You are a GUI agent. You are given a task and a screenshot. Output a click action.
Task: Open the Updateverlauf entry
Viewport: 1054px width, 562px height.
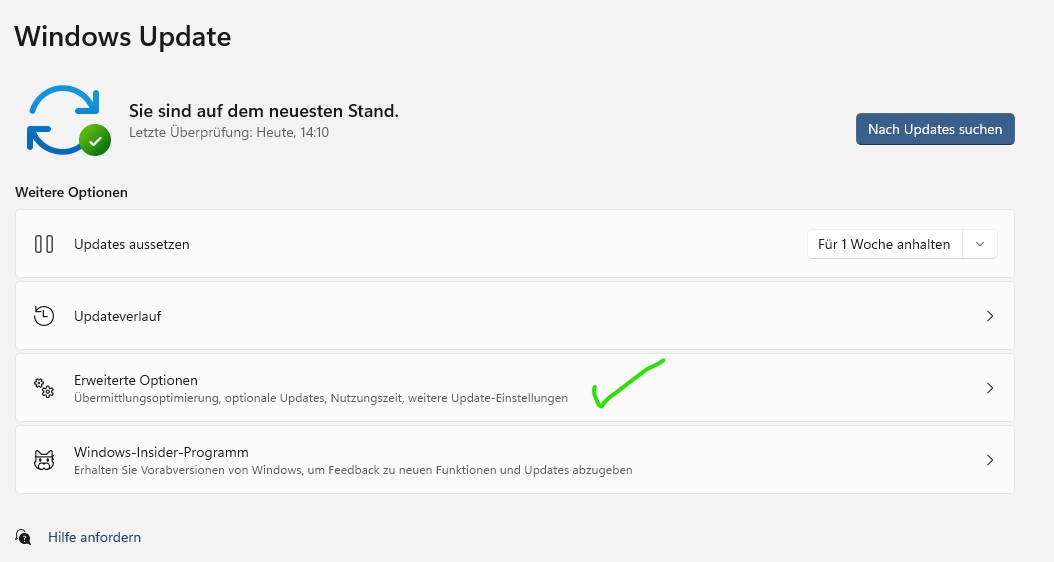(515, 316)
